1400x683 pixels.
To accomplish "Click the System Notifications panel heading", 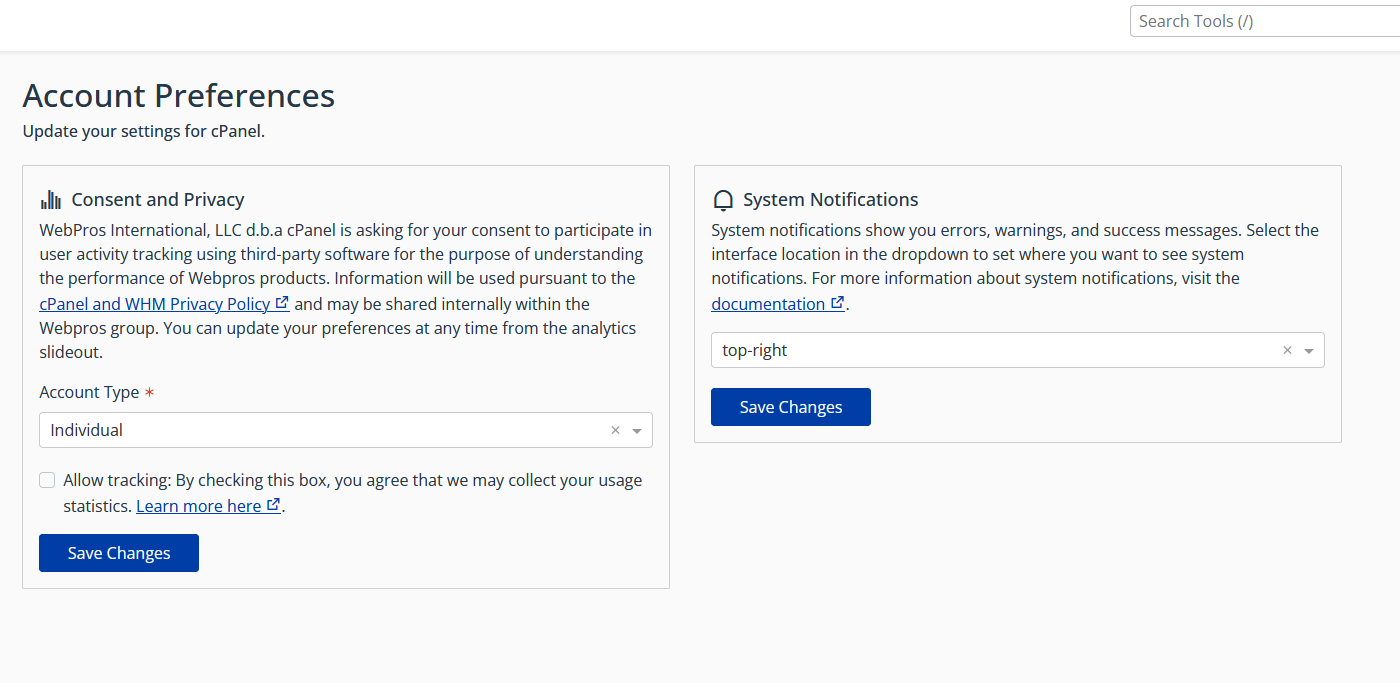I will [x=830, y=199].
